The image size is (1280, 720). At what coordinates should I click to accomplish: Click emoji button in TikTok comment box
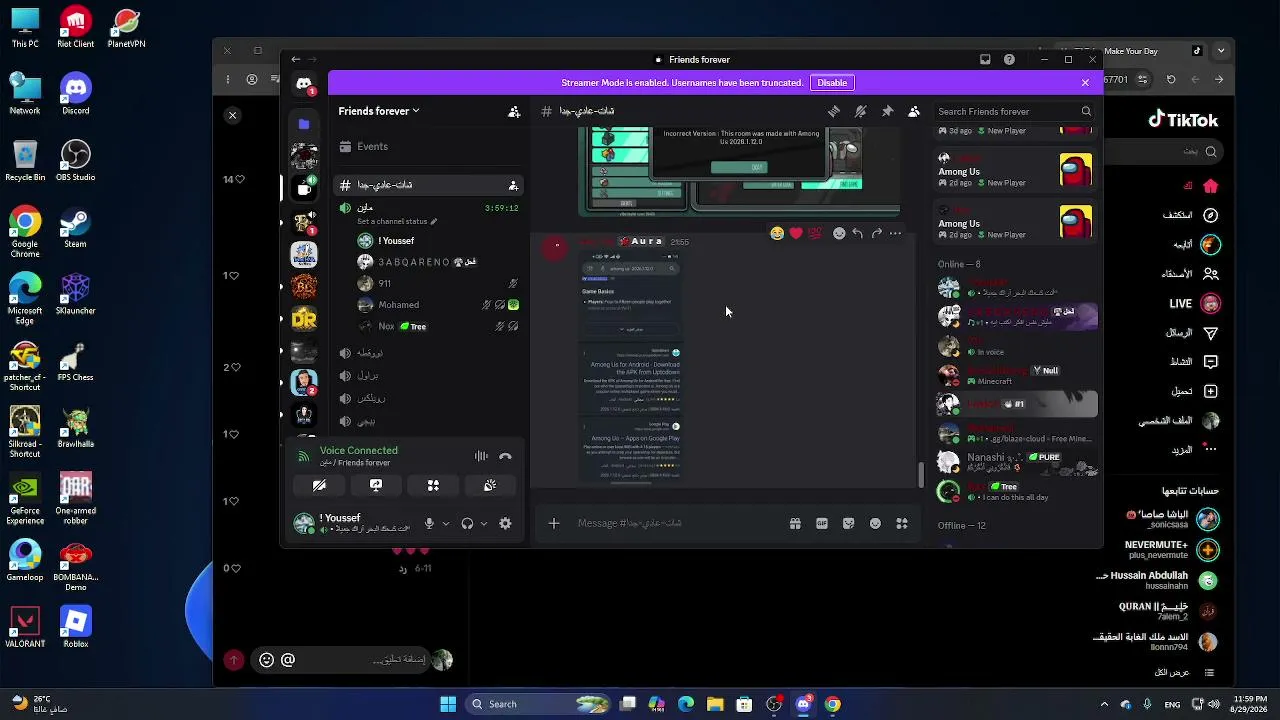pyautogui.click(x=266, y=660)
